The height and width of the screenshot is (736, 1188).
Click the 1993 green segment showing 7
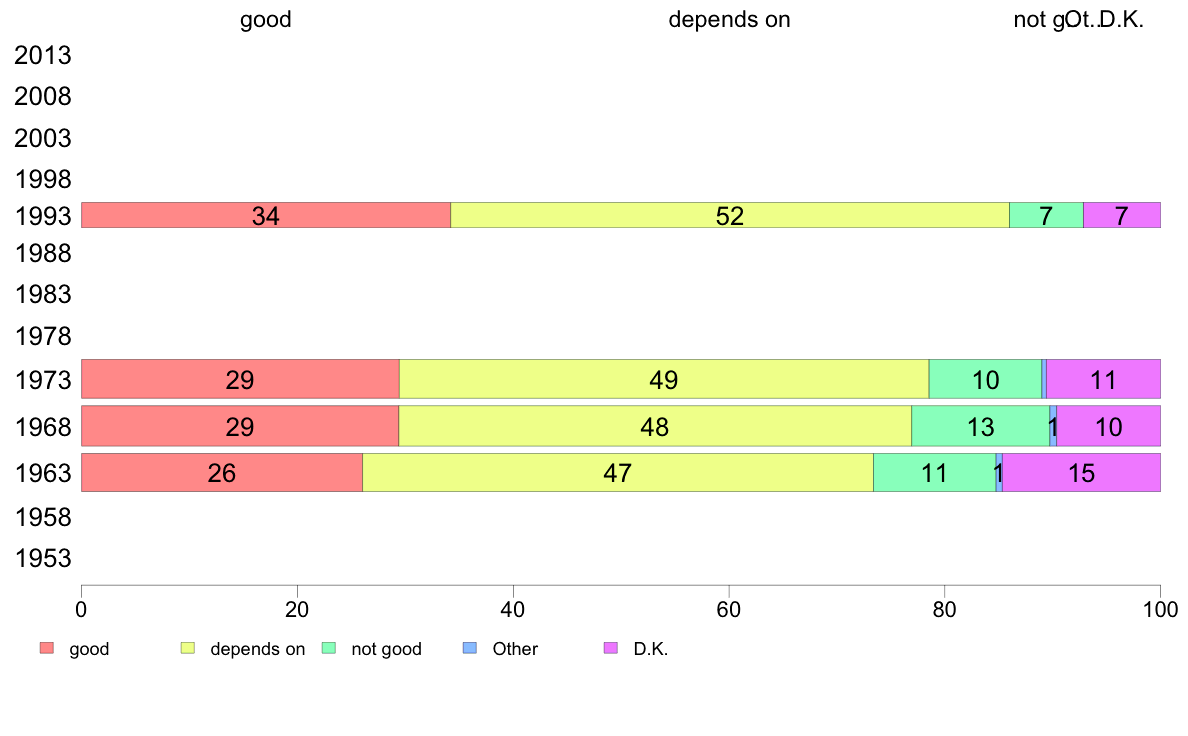click(1046, 215)
